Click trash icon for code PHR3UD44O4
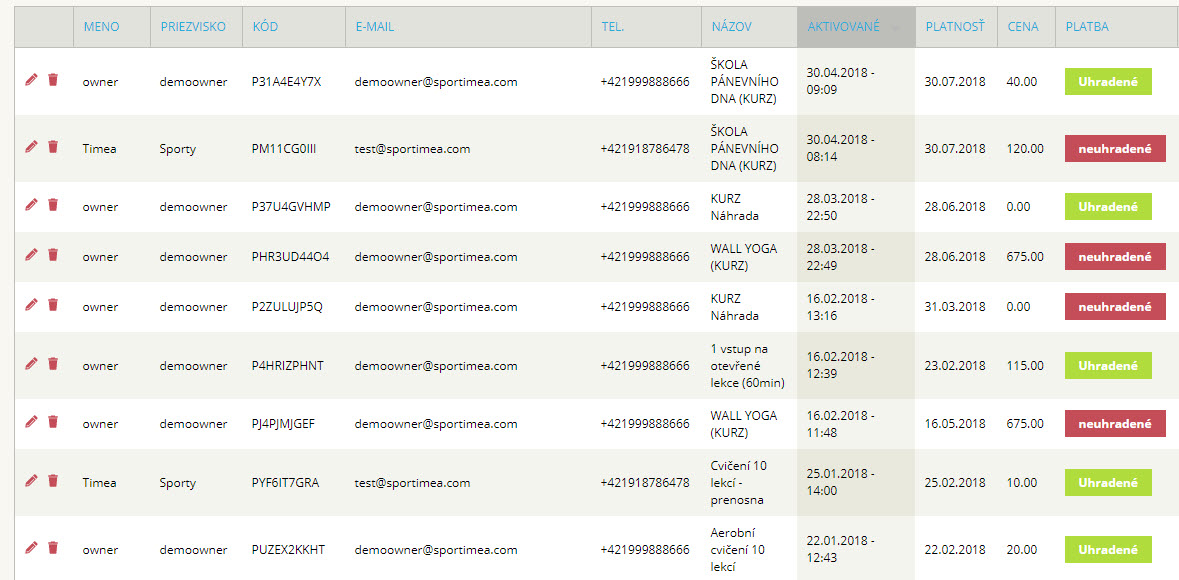Image resolution: width=1179 pixels, height=580 pixels. 53,255
